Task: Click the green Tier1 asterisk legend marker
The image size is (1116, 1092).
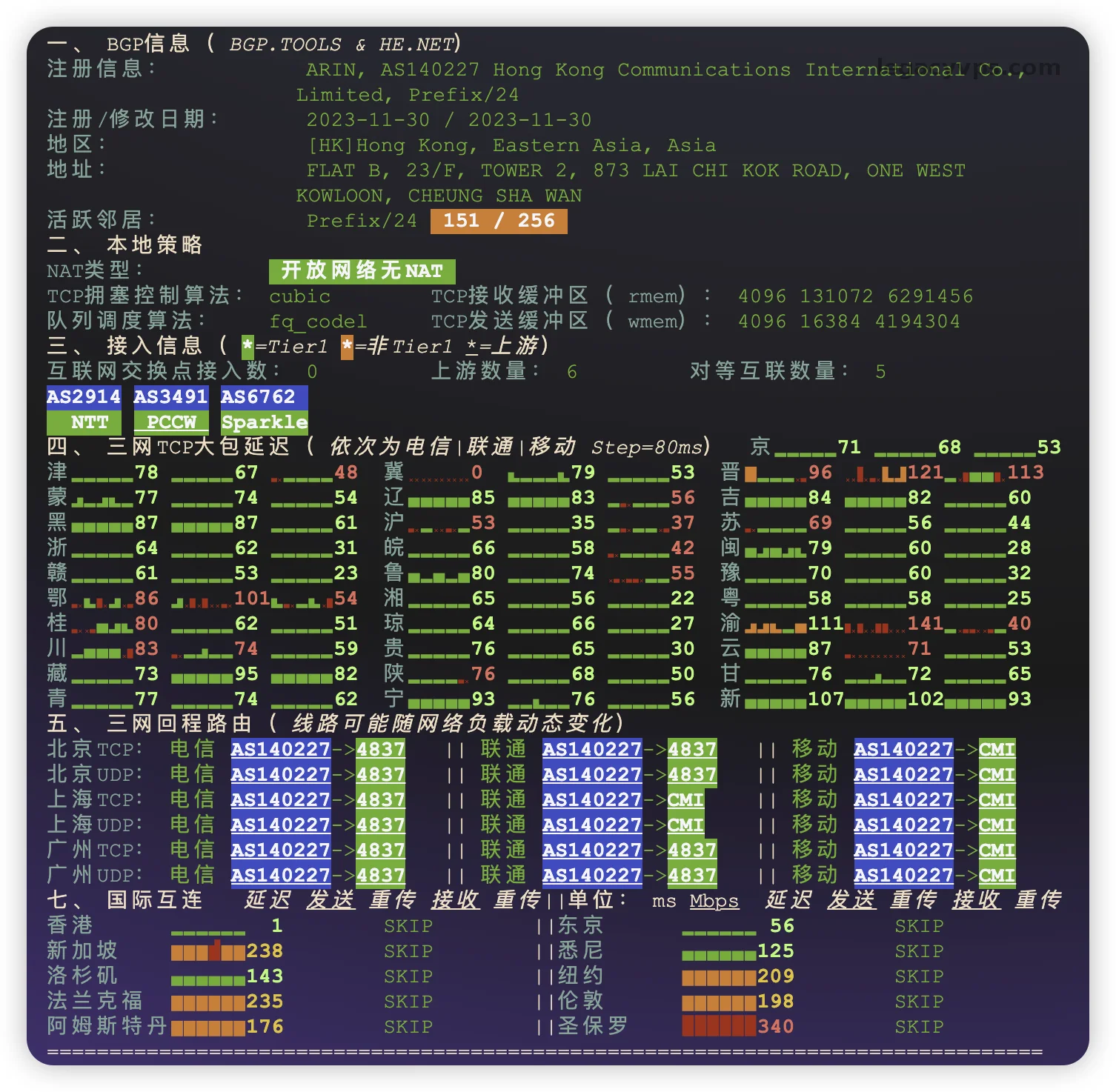Action: coord(248,347)
